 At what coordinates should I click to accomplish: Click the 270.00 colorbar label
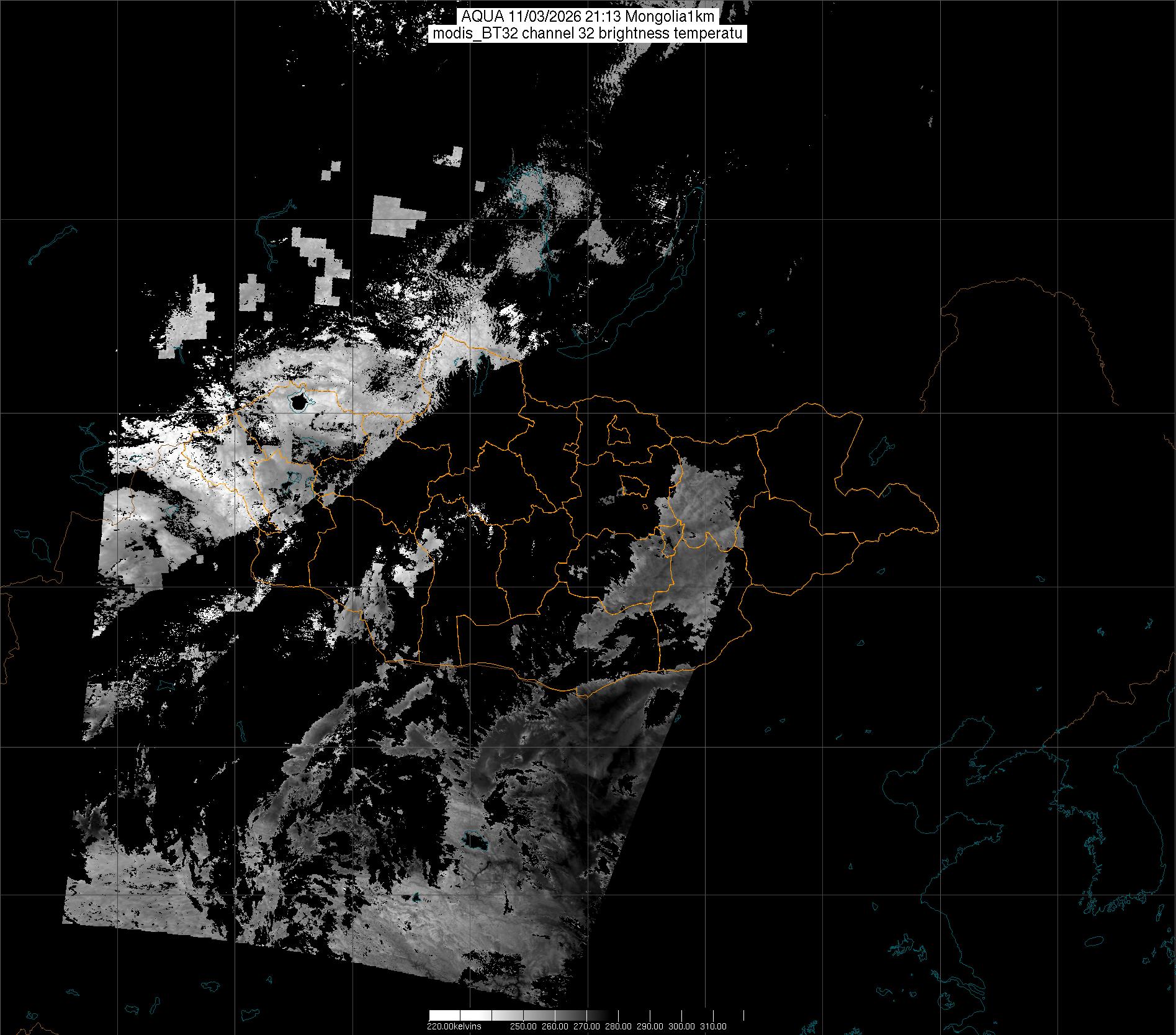click(586, 1026)
